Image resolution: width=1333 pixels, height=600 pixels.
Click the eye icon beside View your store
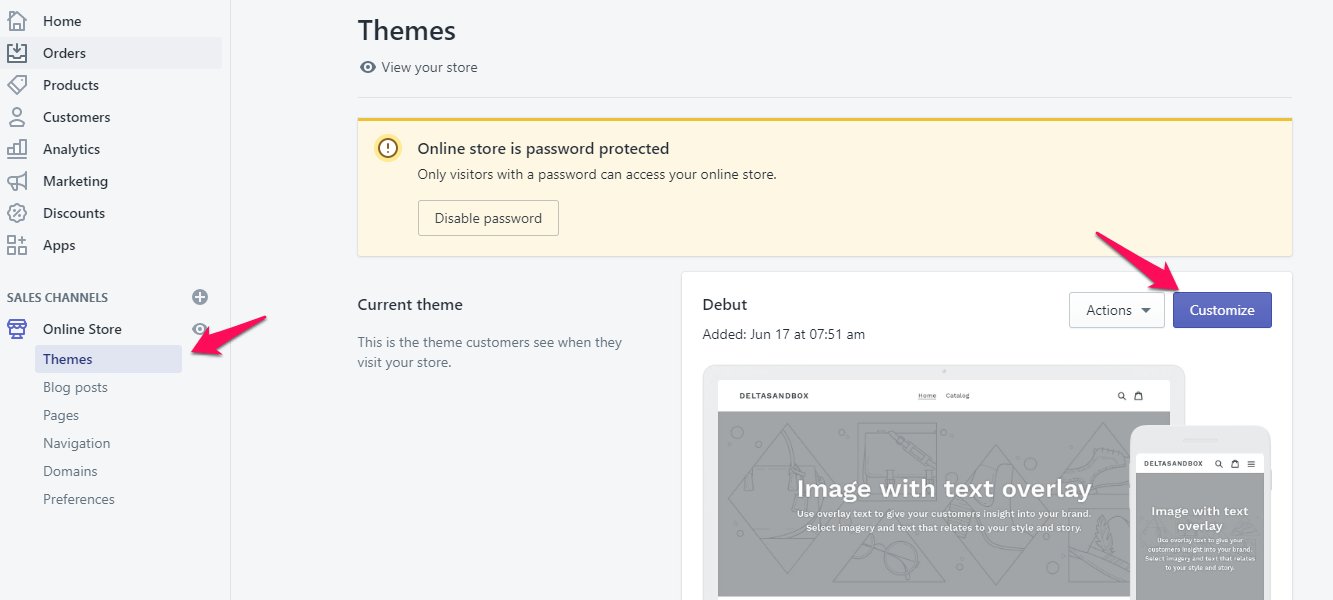pos(368,67)
